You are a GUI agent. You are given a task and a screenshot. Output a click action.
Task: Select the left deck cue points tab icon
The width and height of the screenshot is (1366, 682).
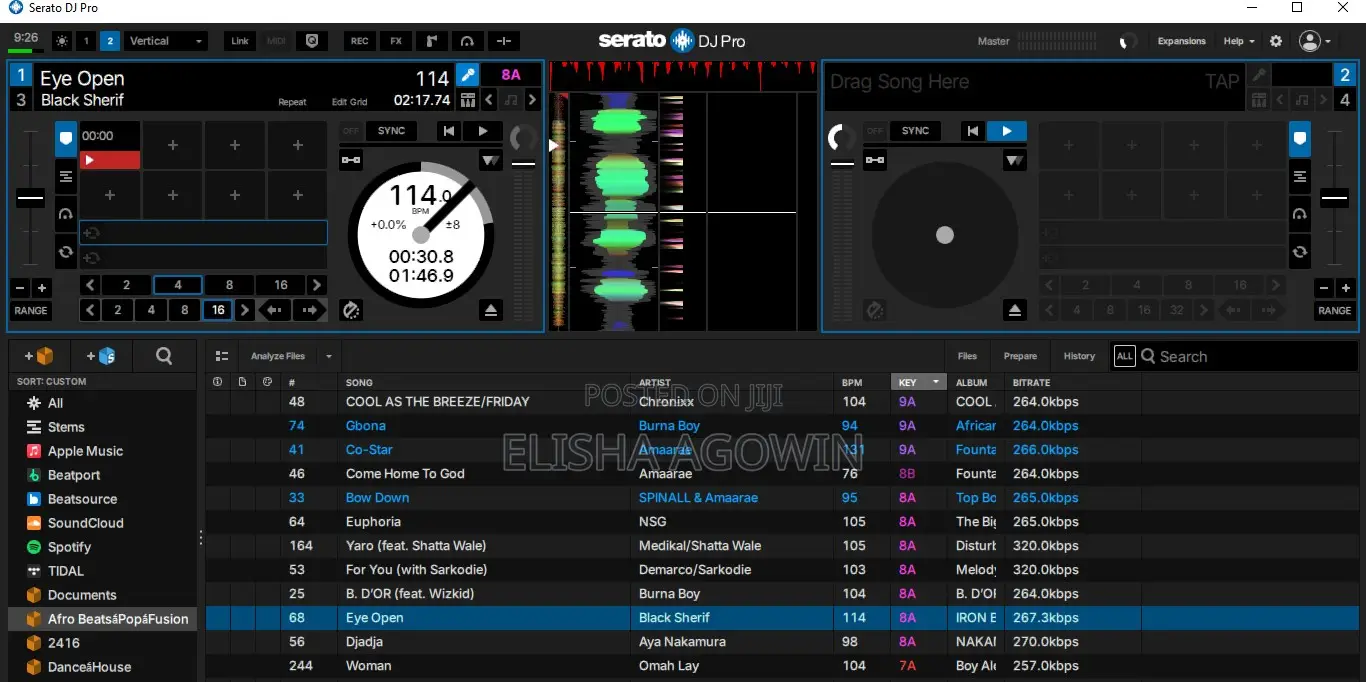point(66,139)
